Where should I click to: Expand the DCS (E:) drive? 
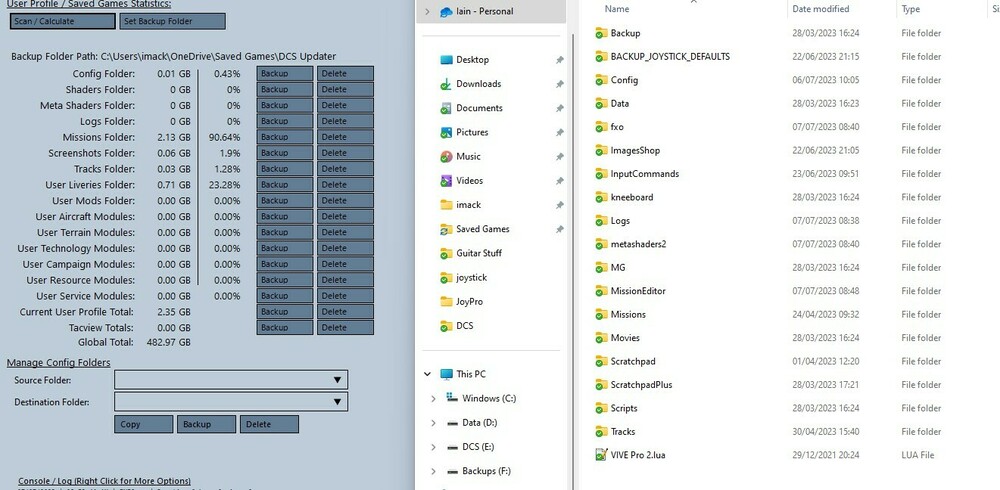[433, 447]
